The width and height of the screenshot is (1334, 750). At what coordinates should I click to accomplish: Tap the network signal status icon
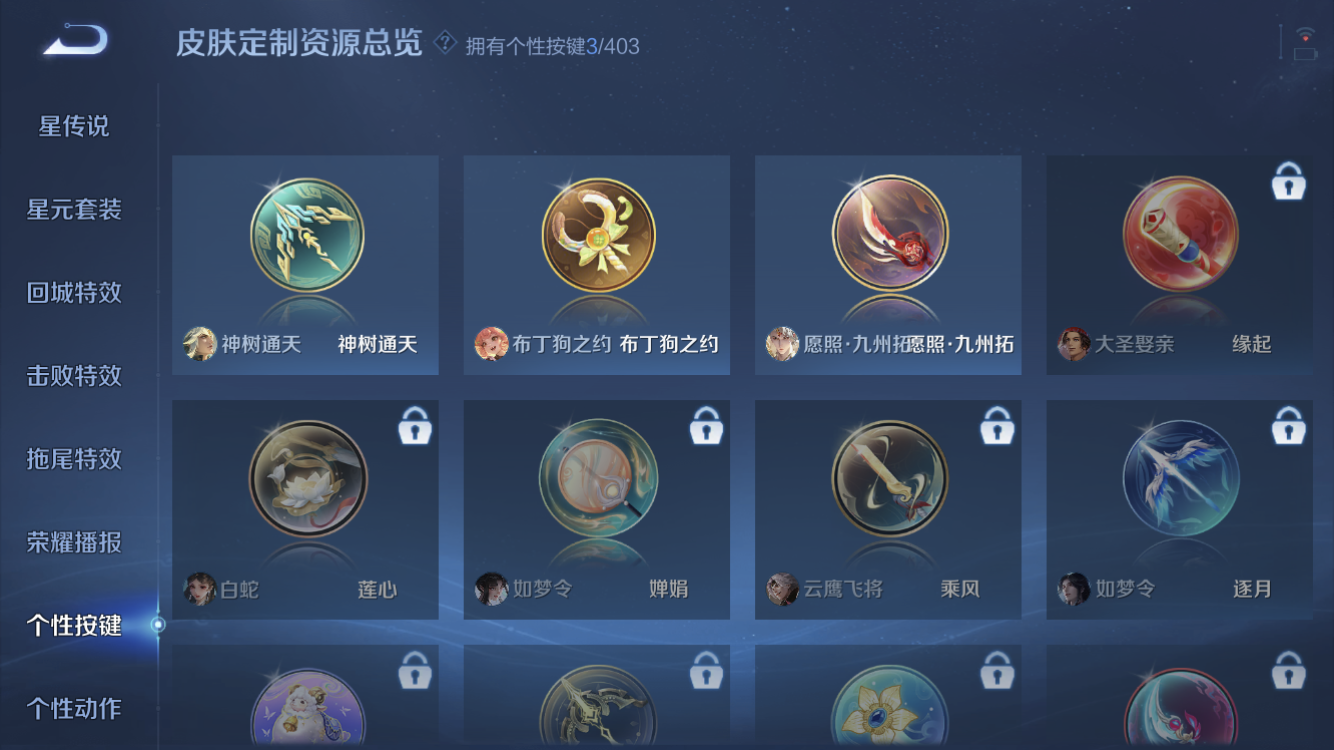[x=1304, y=43]
